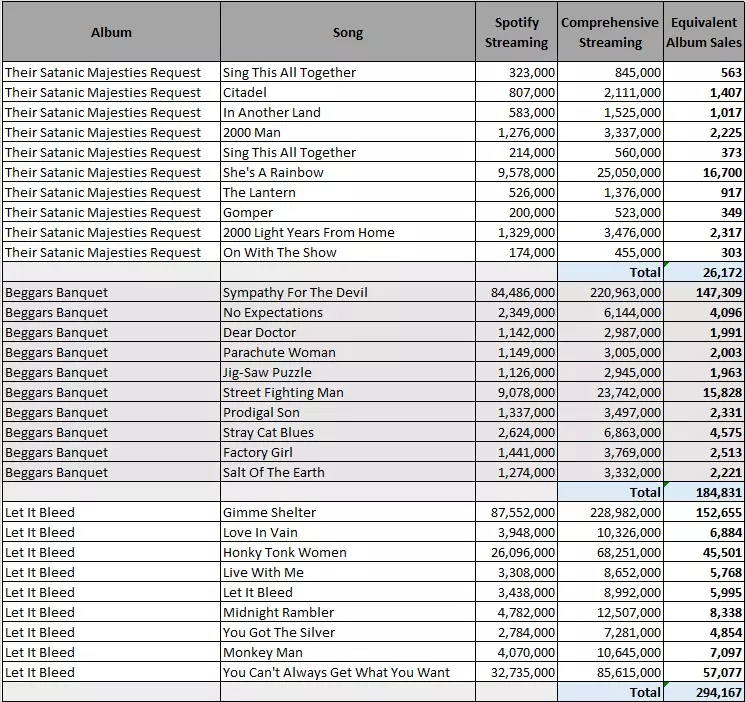Select the 9,578,000 Spotify value

516,172
